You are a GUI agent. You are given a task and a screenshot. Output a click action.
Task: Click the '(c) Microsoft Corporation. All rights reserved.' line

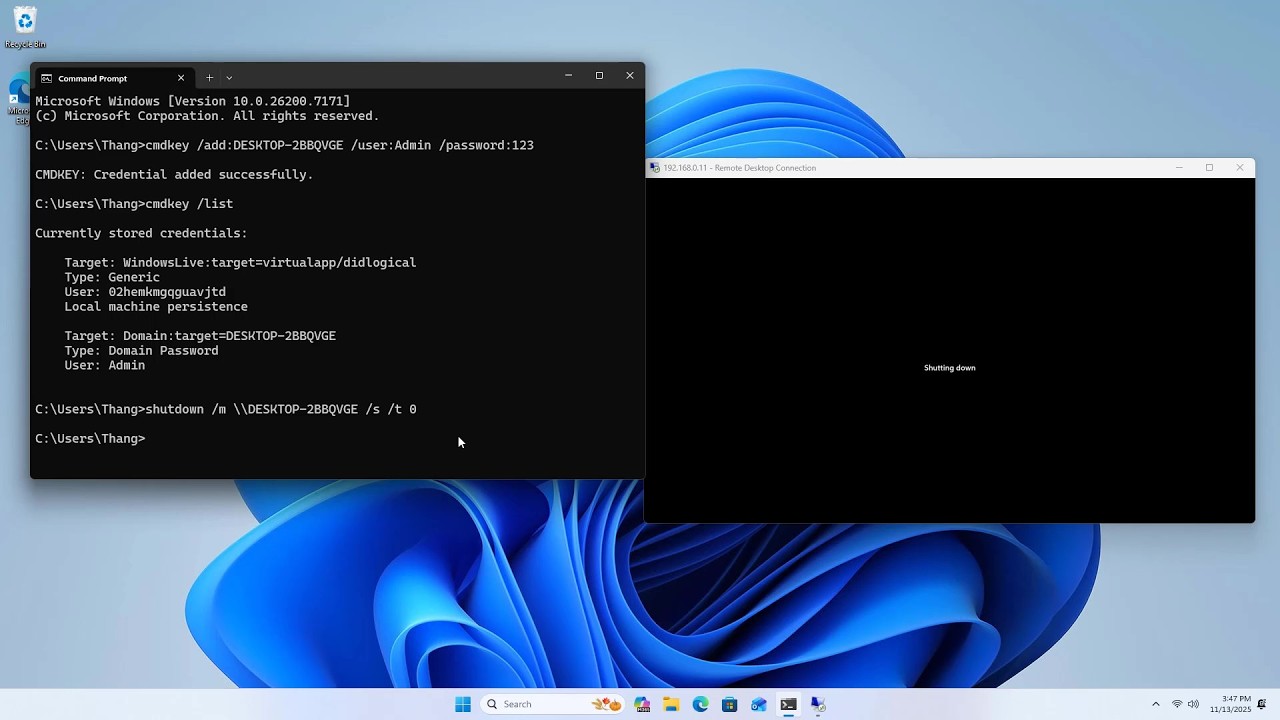tap(207, 116)
